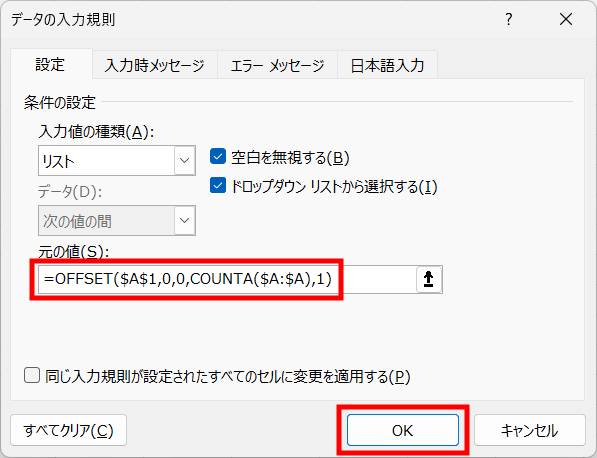The image size is (597, 458).
Task: Click the データの入力規則 dialog title
Action: (x=63, y=19)
